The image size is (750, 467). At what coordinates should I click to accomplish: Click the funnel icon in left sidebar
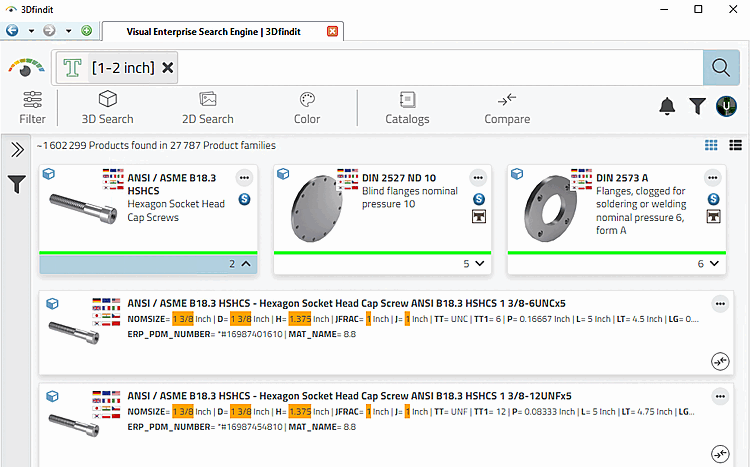[x=17, y=184]
